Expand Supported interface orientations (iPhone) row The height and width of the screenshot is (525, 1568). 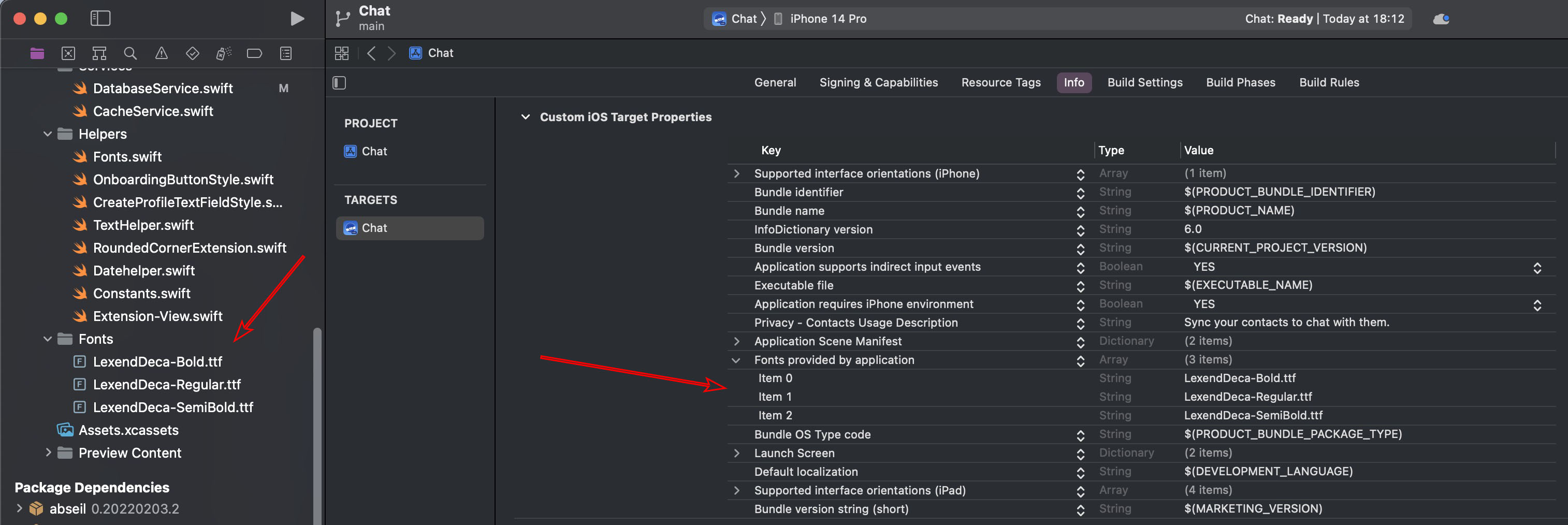tap(736, 173)
